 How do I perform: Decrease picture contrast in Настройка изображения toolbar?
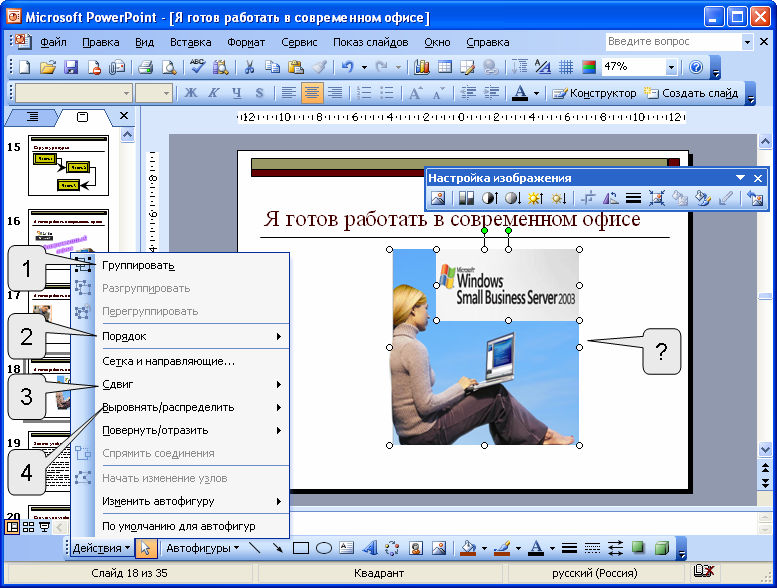[512, 199]
